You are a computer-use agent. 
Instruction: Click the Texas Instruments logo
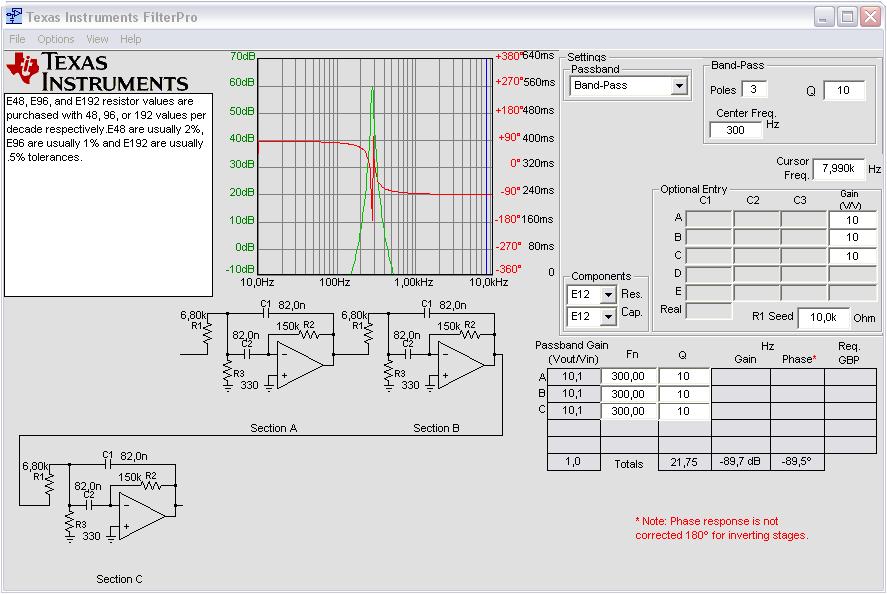pyautogui.click(x=97, y=72)
